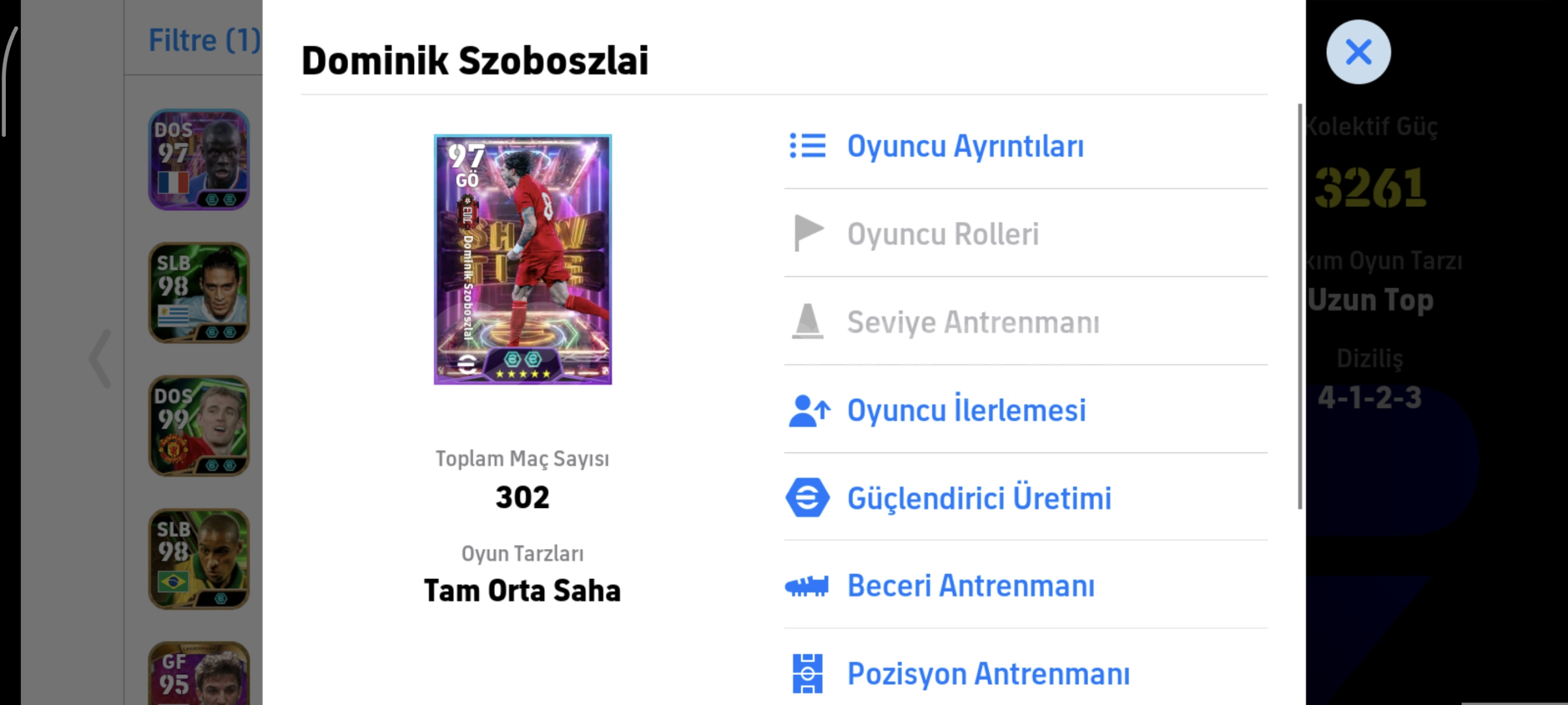Click the hexagon icon for Güçlendirici Üretimi
Image resolution: width=1568 pixels, height=705 pixels.
tap(808, 498)
